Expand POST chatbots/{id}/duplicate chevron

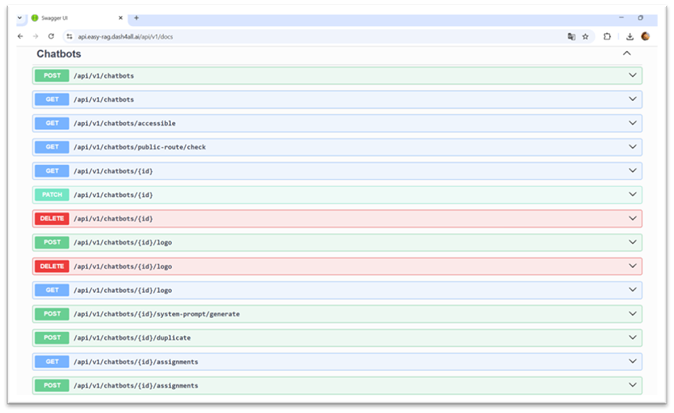point(633,337)
